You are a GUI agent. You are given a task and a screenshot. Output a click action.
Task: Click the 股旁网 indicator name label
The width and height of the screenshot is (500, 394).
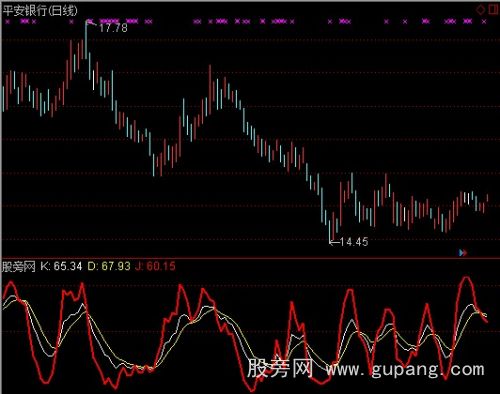coord(19,266)
